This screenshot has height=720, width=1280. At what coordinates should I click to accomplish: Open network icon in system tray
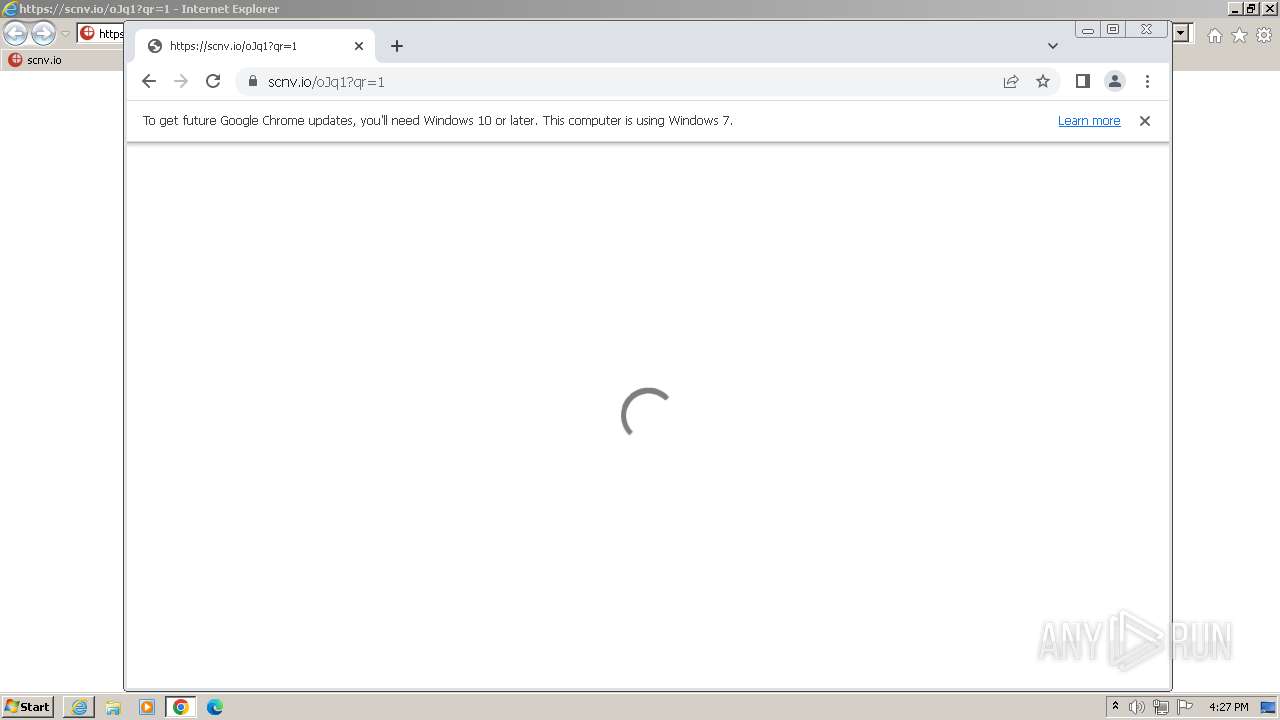pos(1161,707)
